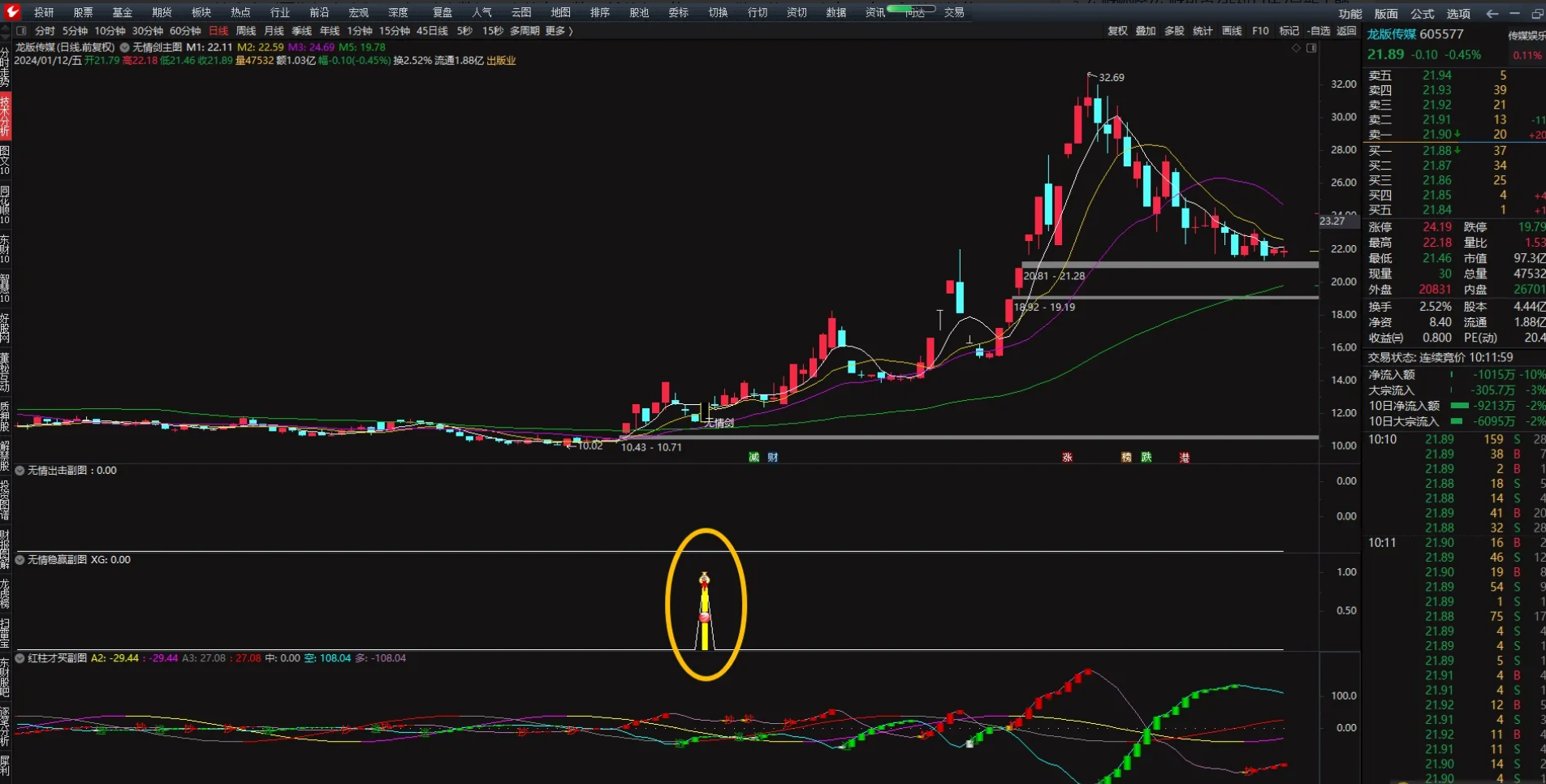Click the 财 marker under the chart
Image resolution: width=1546 pixels, height=784 pixels.
coord(772,458)
